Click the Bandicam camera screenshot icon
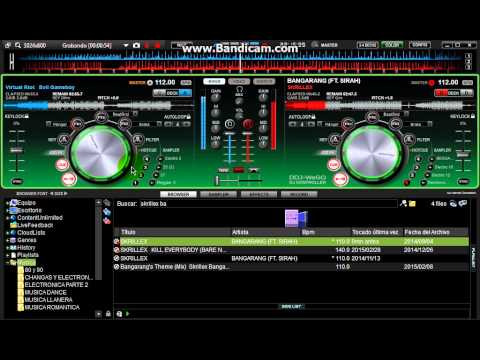Viewport: 480px width, 360px height. (x=136, y=45)
